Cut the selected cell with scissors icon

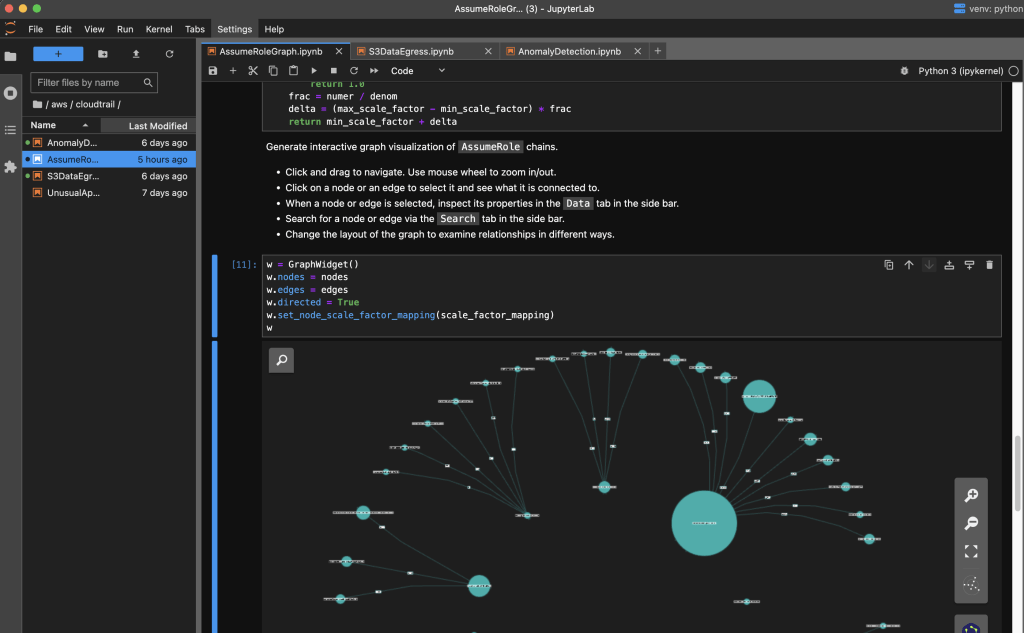pyautogui.click(x=253, y=71)
